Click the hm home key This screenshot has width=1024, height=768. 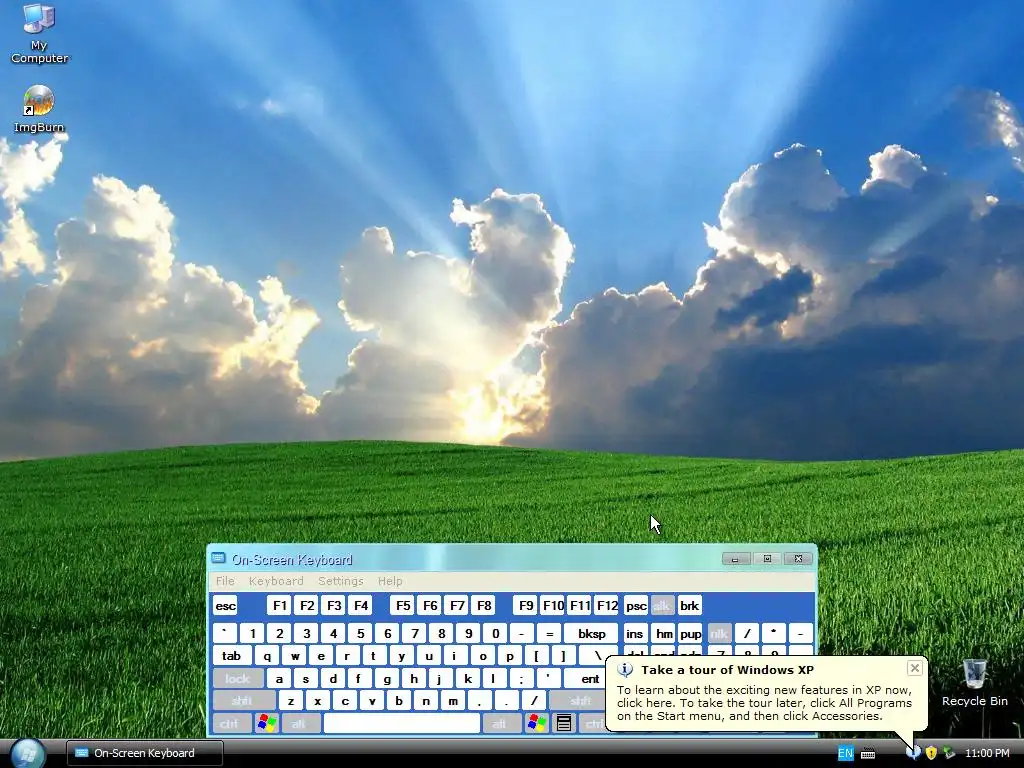point(664,633)
